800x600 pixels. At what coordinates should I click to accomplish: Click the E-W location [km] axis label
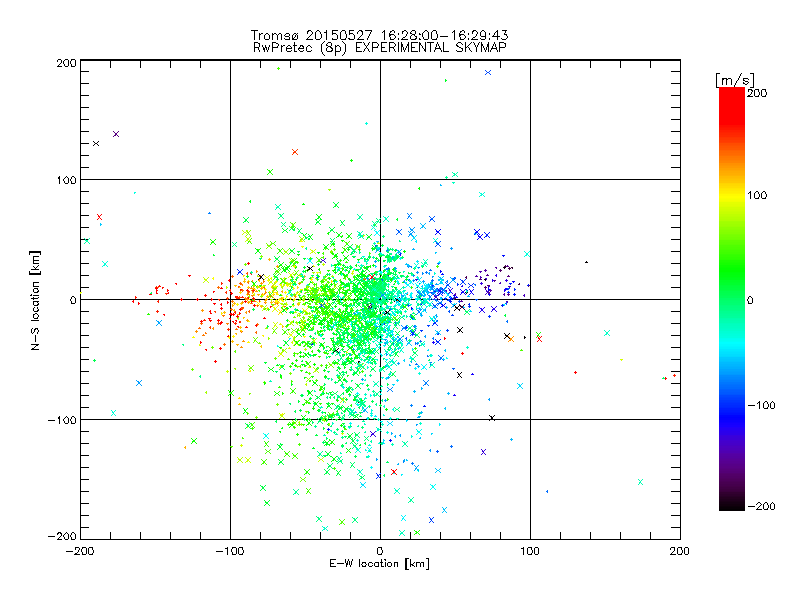point(379,563)
